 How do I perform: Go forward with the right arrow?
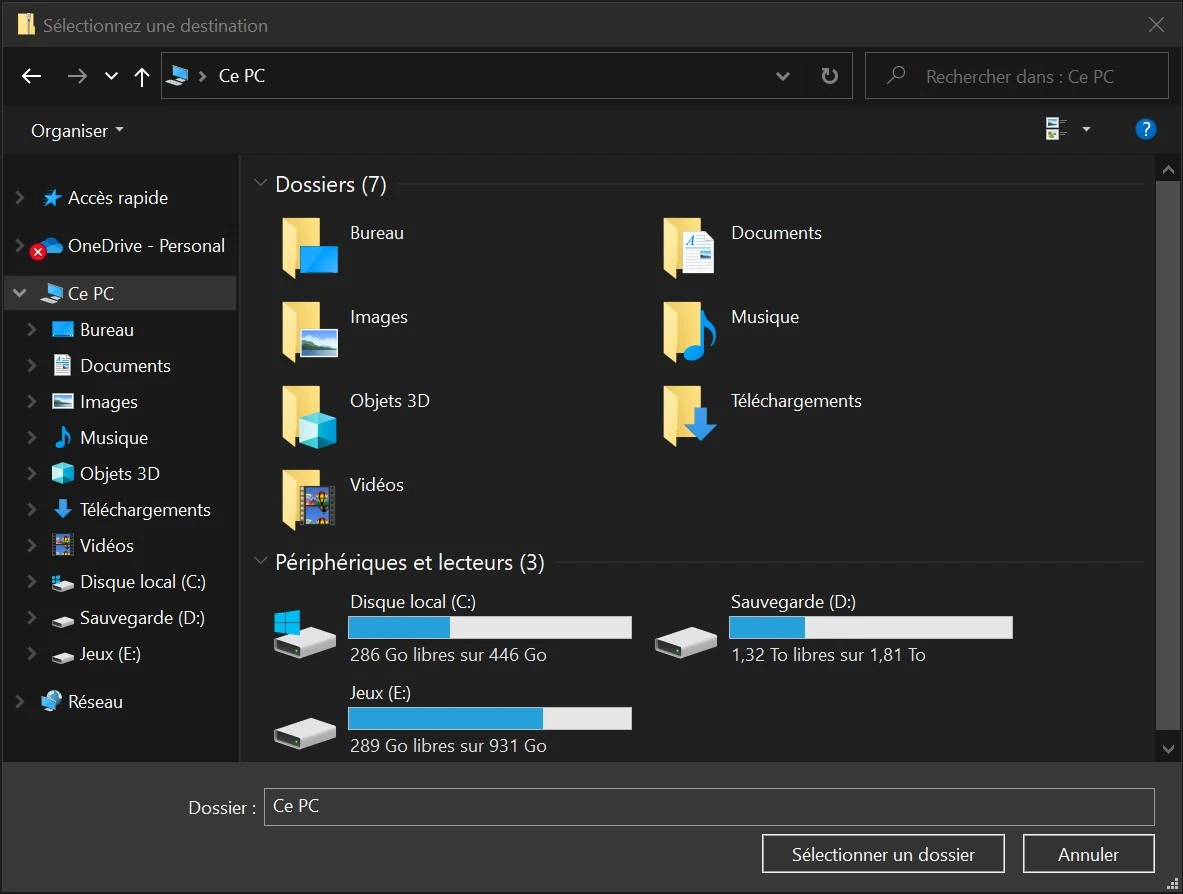(x=77, y=76)
